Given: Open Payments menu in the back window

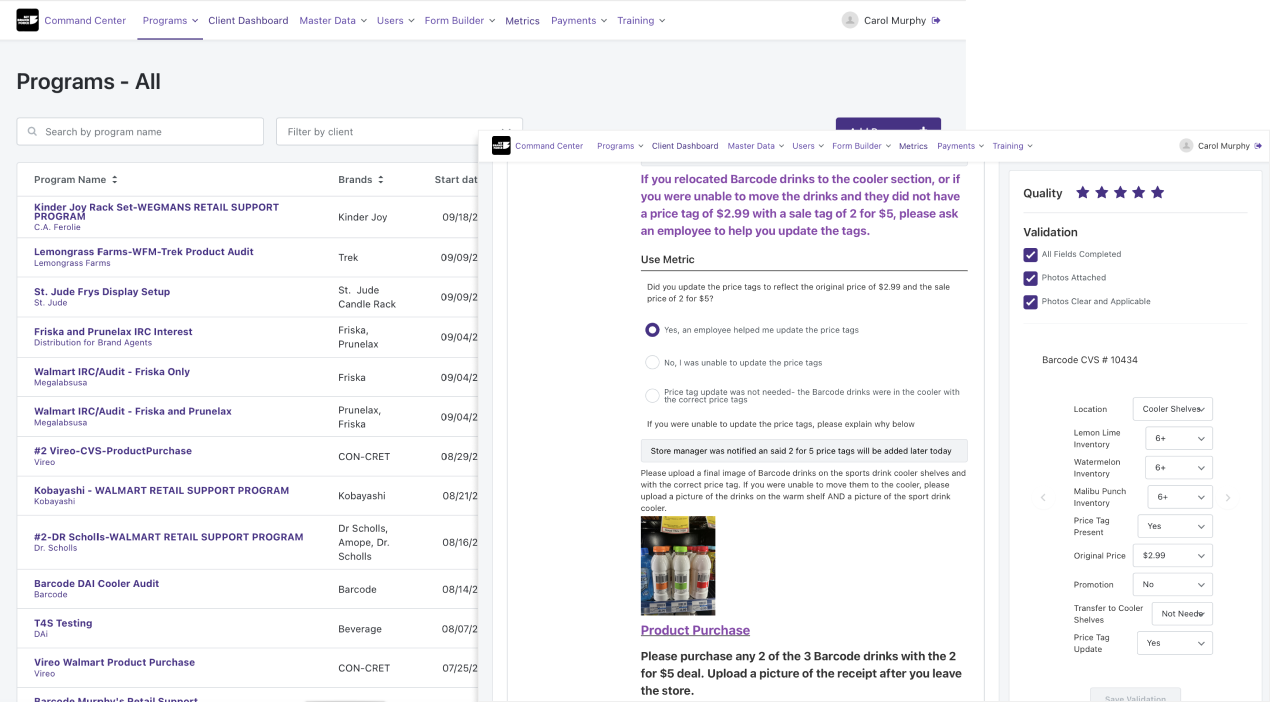Looking at the screenshot, I should pos(578,20).
